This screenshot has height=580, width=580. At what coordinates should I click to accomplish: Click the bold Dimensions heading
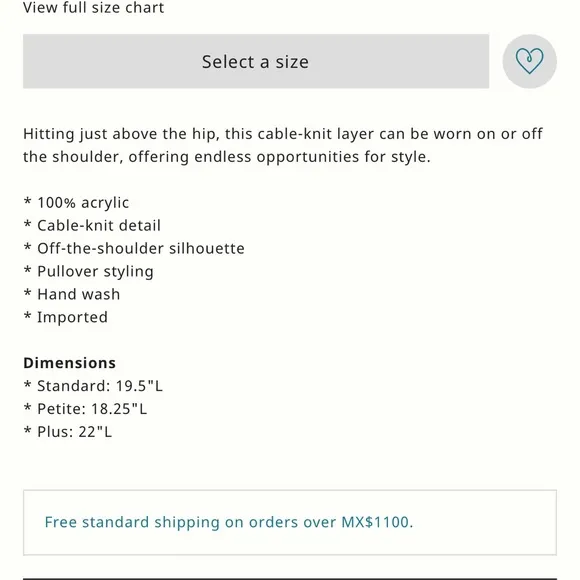[x=70, y=363]
